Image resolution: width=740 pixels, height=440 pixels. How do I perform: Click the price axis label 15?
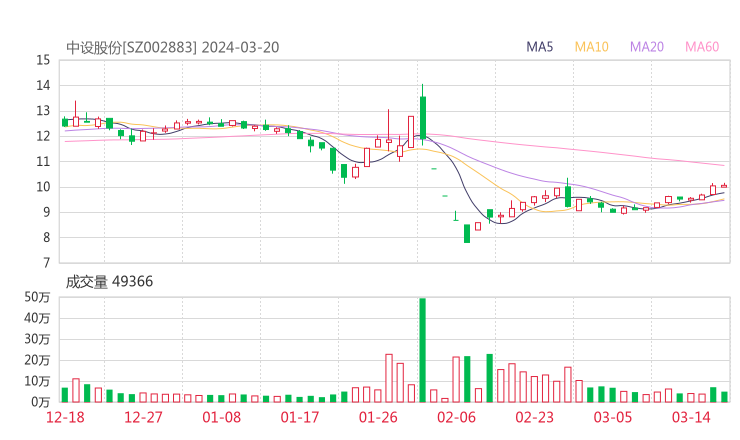click(43, 60)
